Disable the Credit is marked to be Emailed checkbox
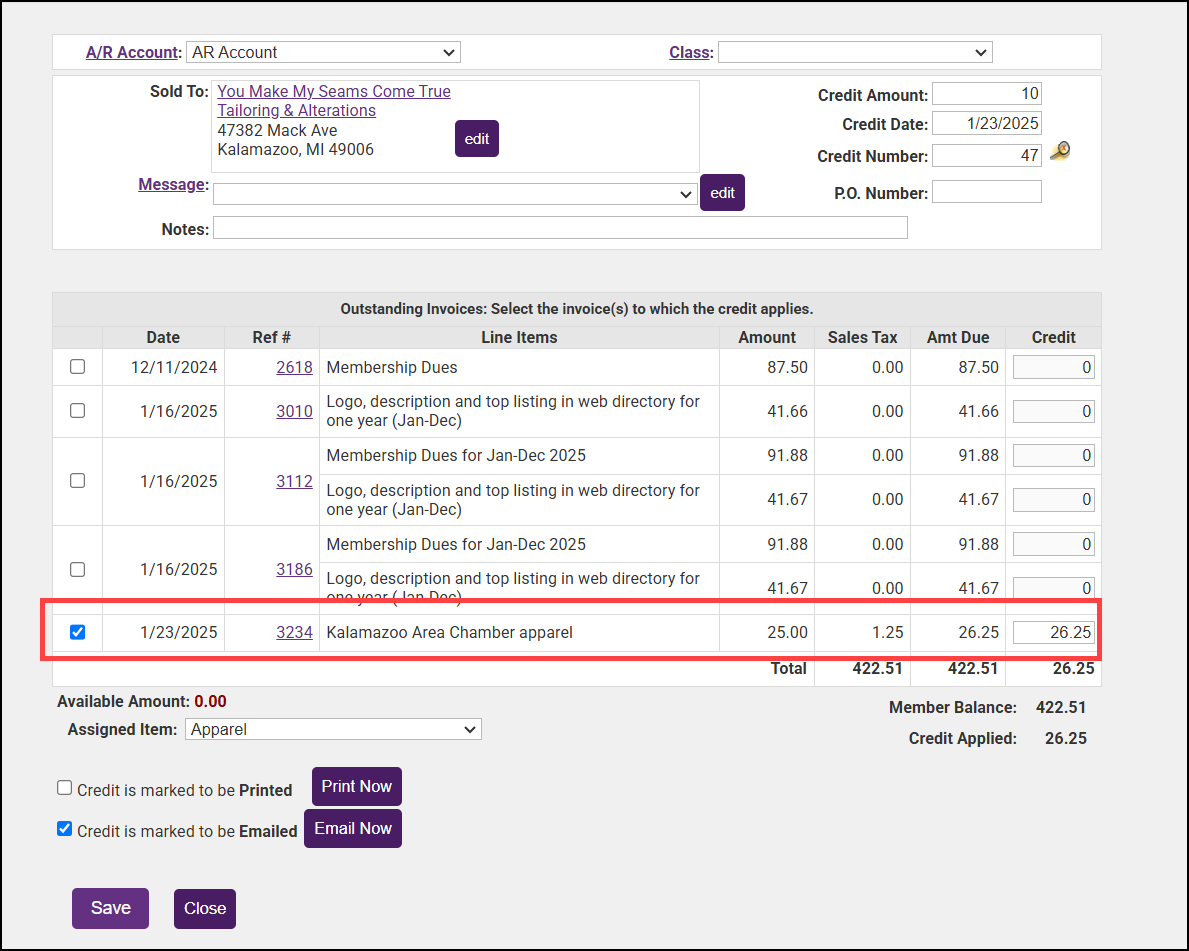Viewport: 1189px width, 951px height. coord(65,829)
